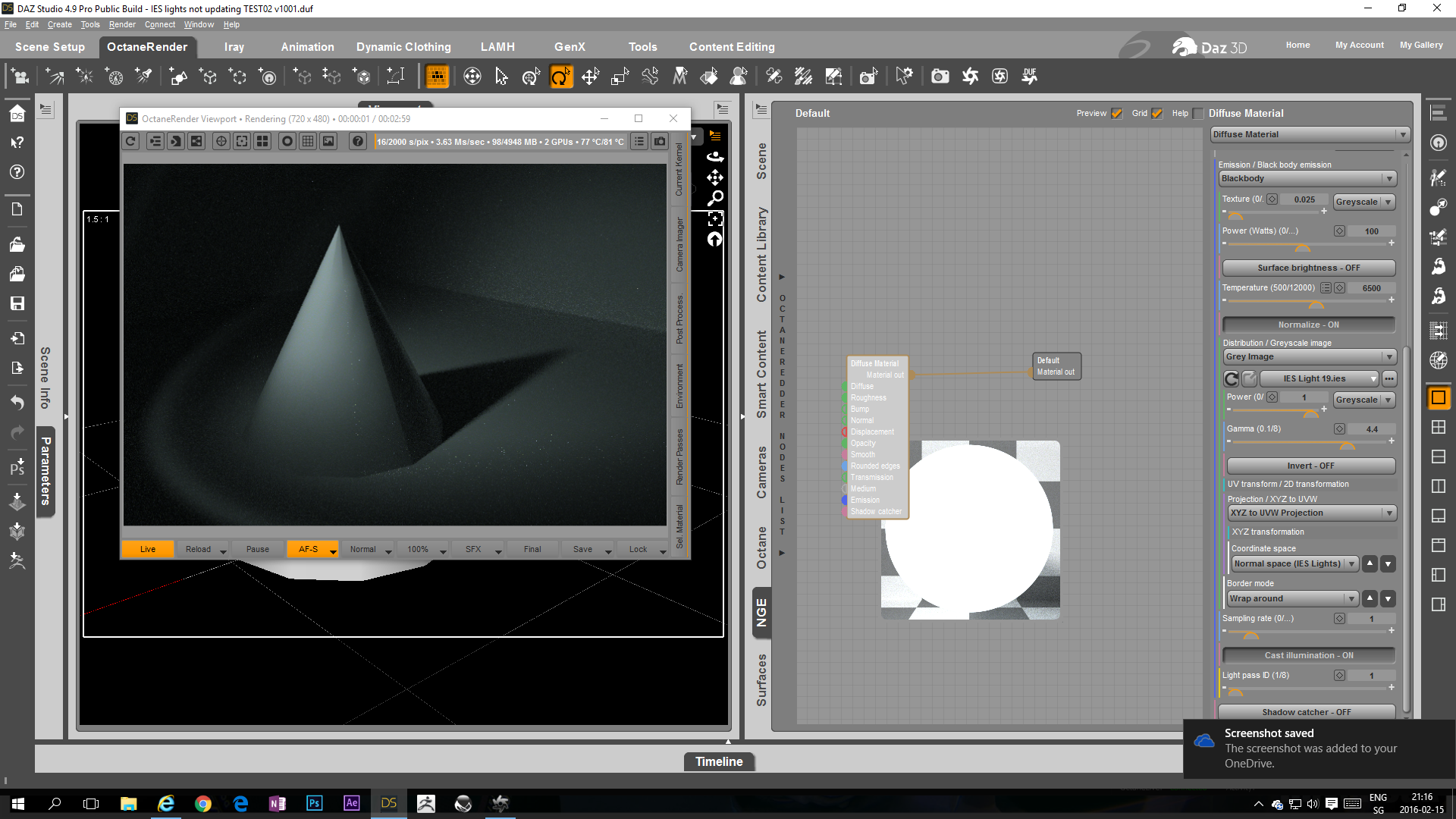Open Photoshop from the Windows taskbar
Screen dimensions: 1456x819
click(314, 803)
